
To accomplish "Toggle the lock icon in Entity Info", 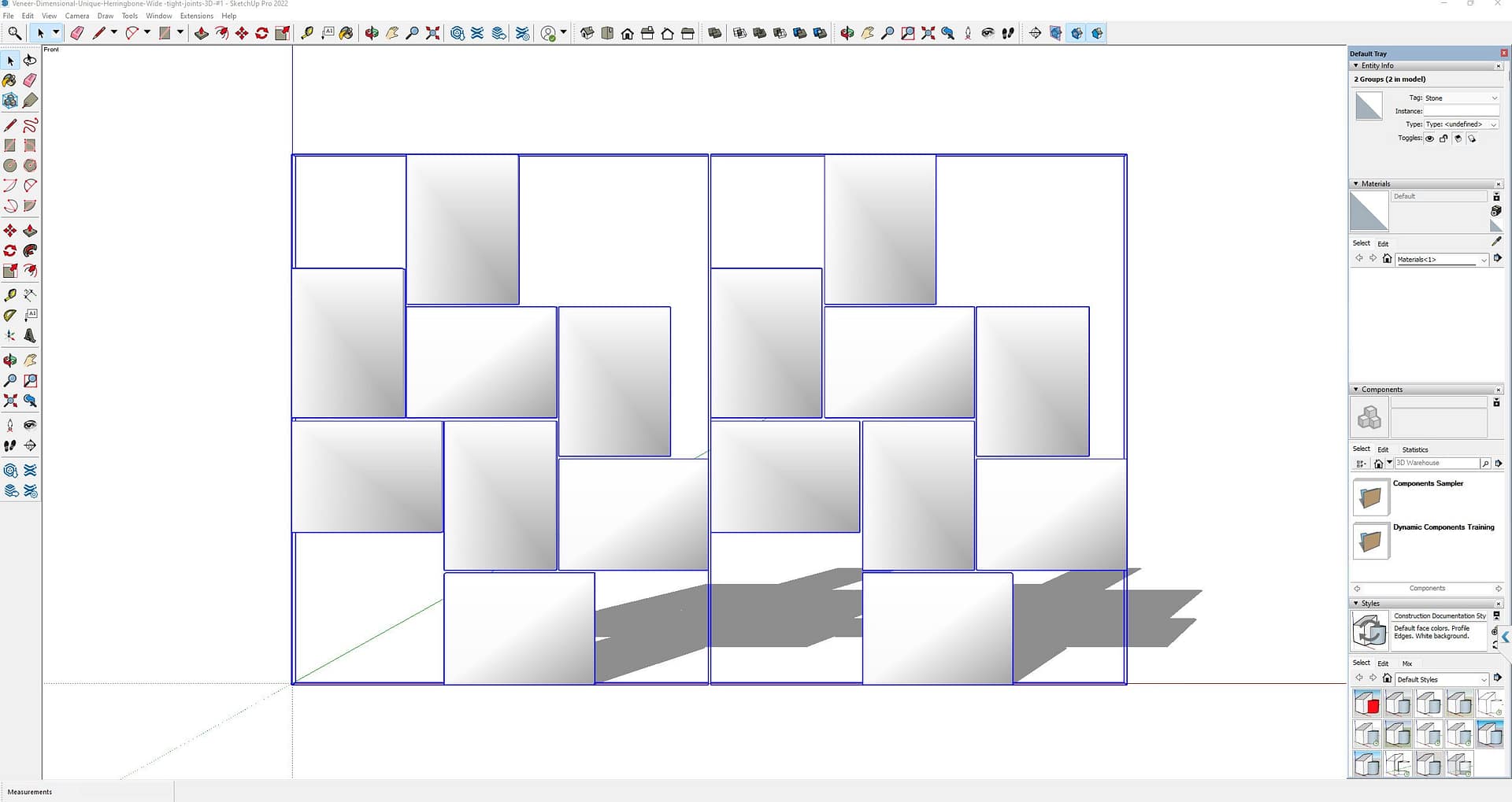I will tap(1443, 139).
